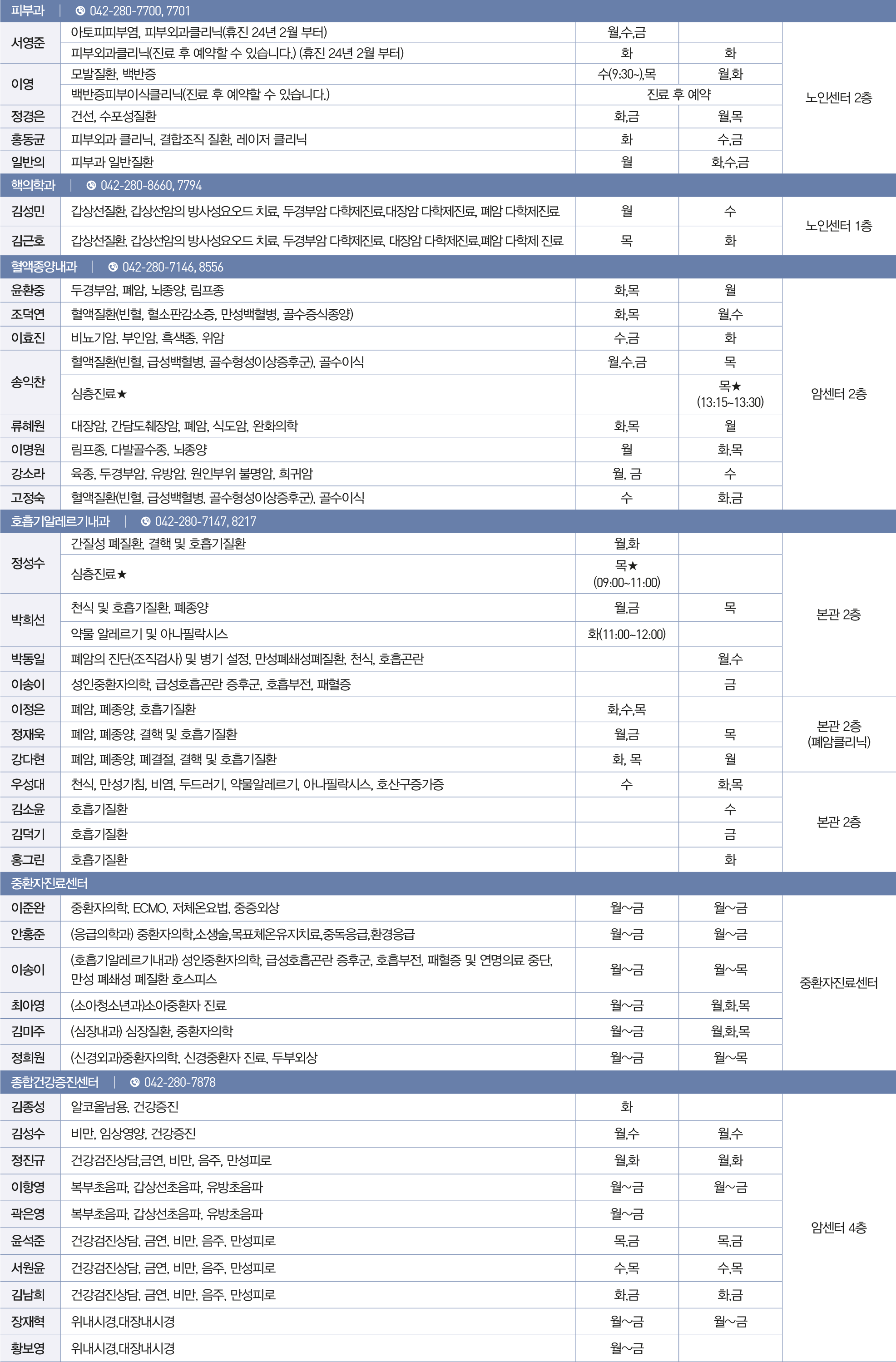This screenshot has height=1362, width=896.
Task: Select doctor name 송익찬
Action: coord(28,381)
